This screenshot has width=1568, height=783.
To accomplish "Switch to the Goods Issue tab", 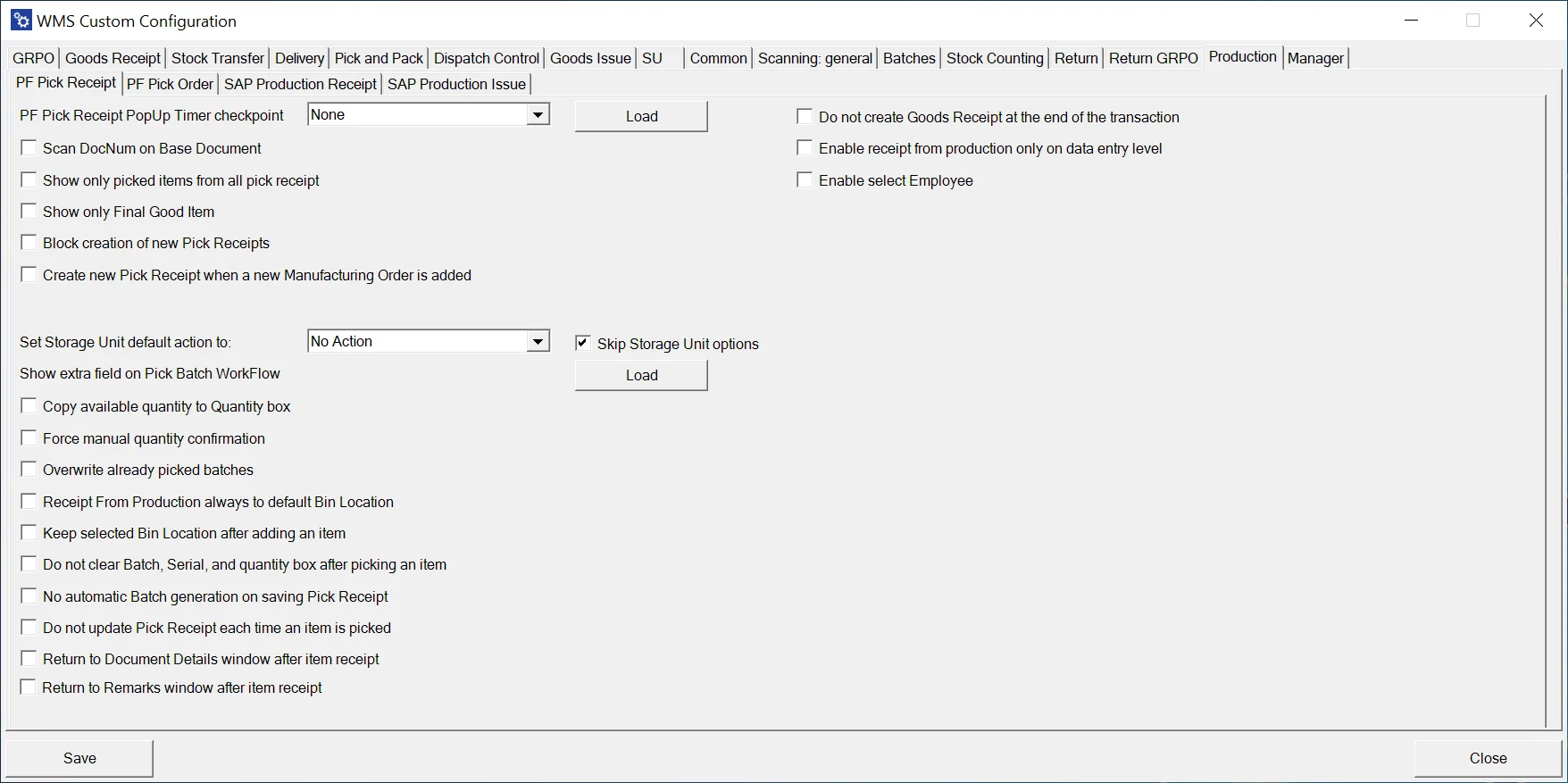I will point(590,58).
